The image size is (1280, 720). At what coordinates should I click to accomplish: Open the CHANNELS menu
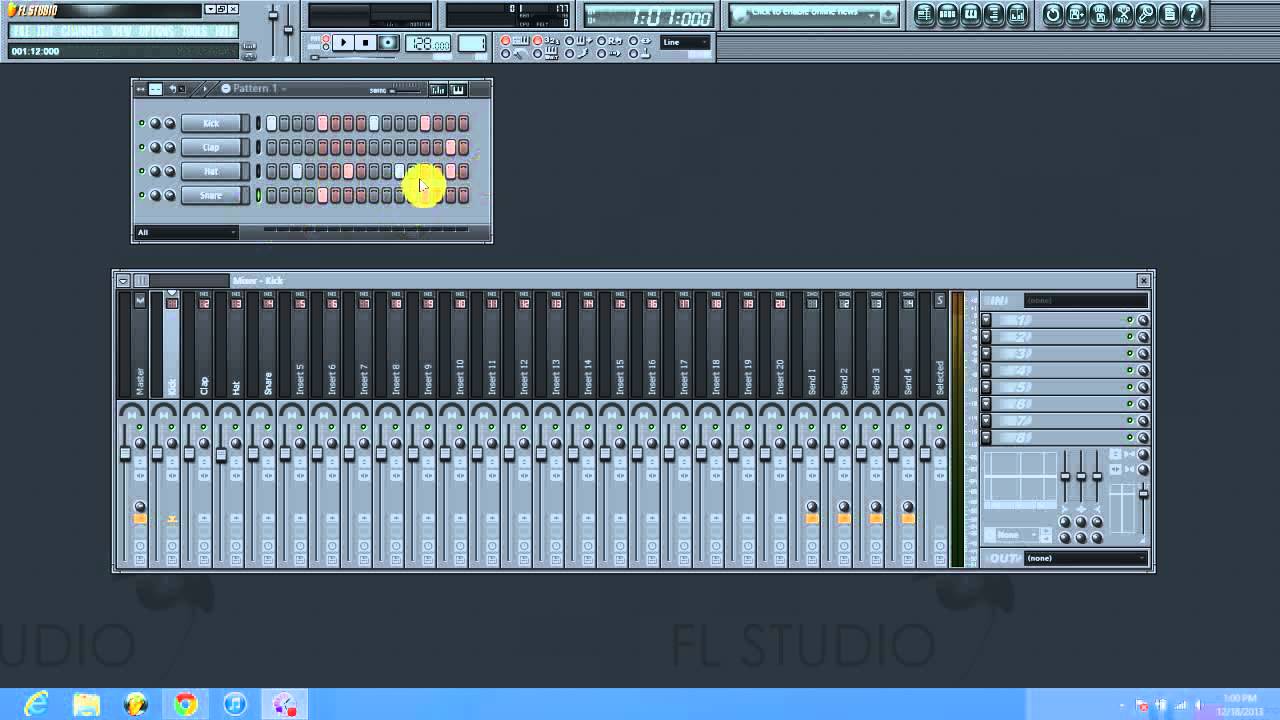pyautogui.click(x=82, y=31)
